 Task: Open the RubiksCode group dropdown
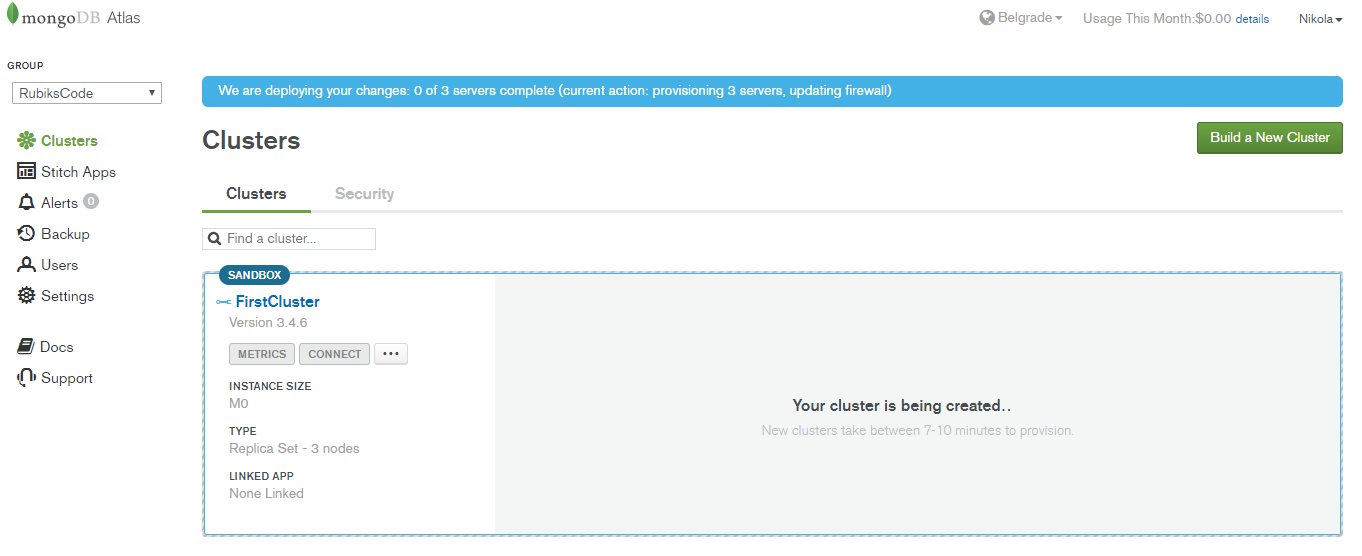point(87,93)
